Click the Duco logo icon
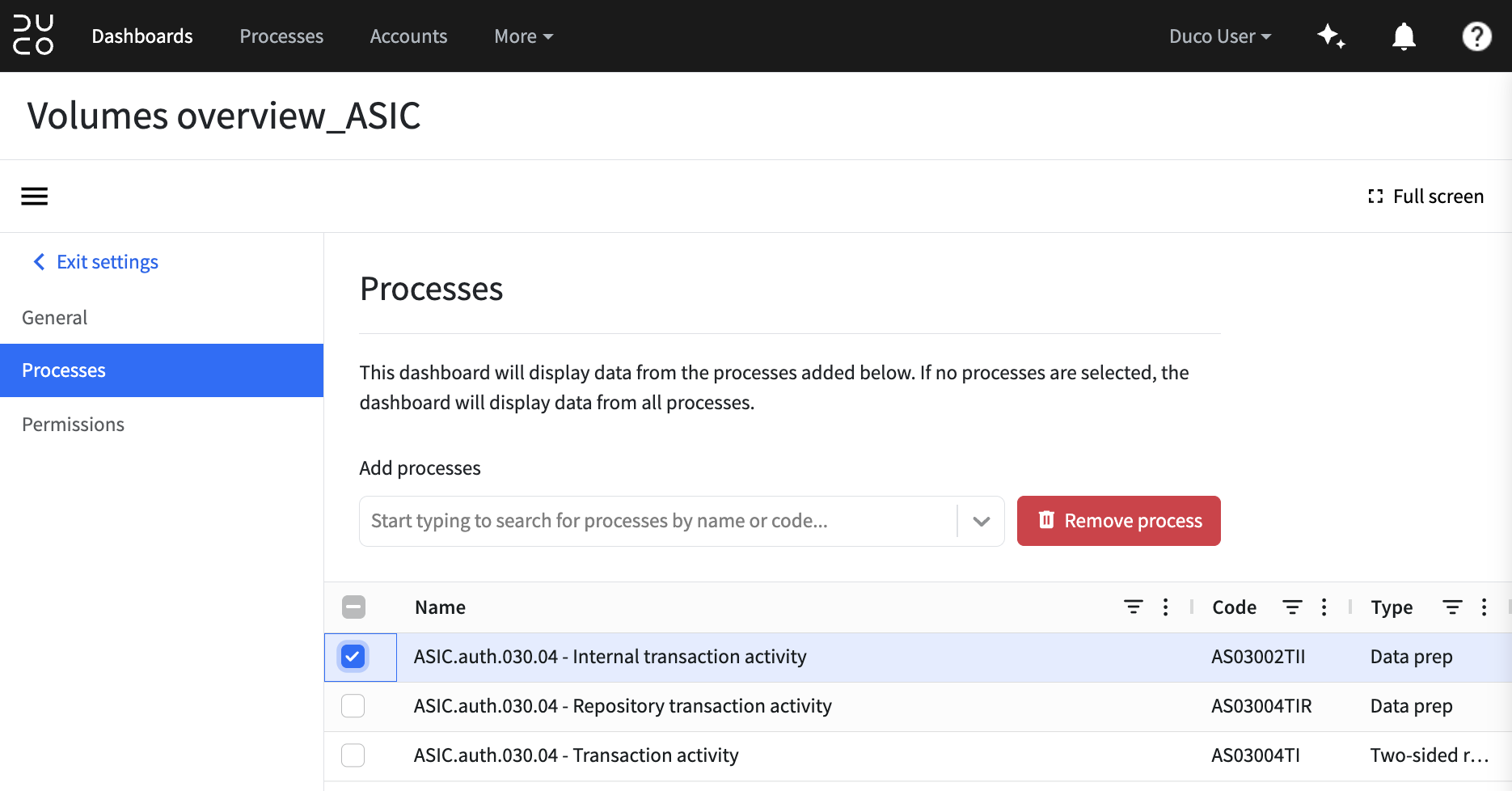 click(33, 36)
